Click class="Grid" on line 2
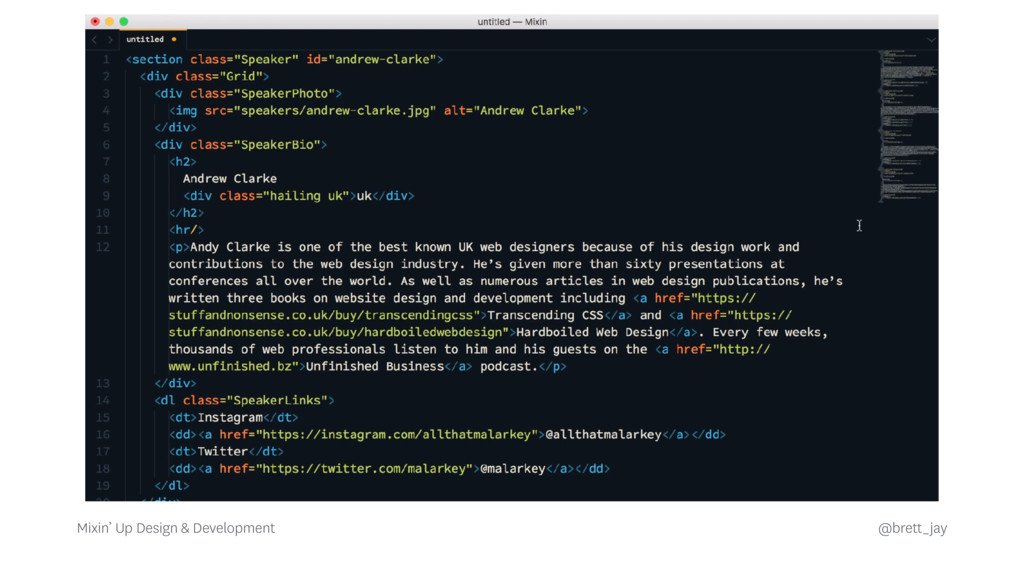1024x576 pixels. [x=218, y=76]
